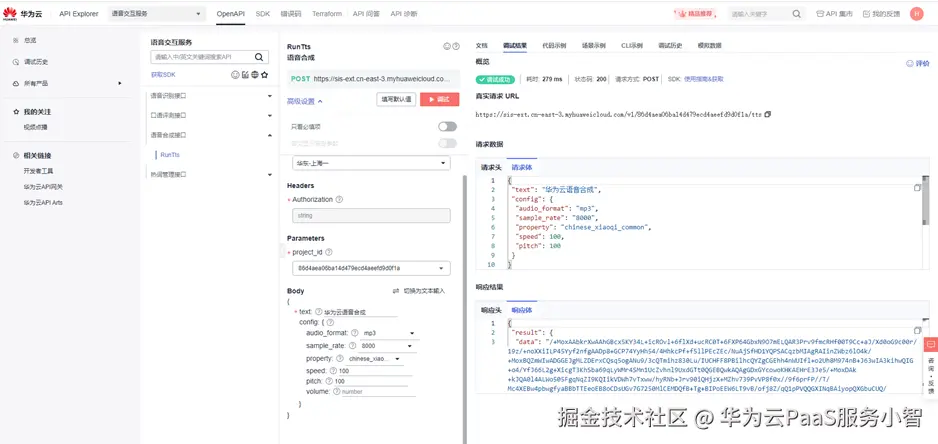The height and width of the screenshot is (444, 938).
Task: Open the user avatar H in header
Action: tap(916, 14)
